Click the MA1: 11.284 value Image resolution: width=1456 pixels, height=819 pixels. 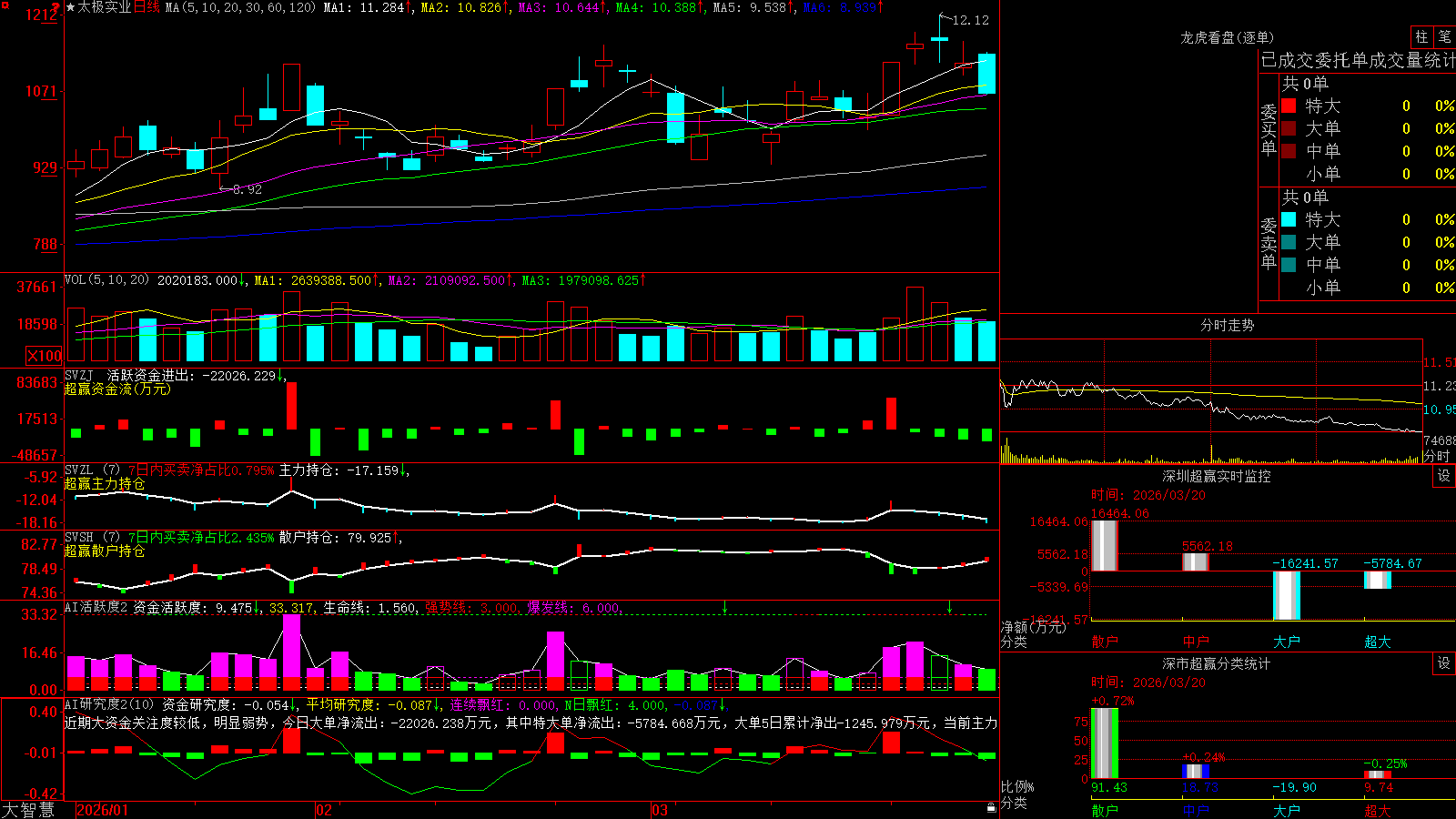[x=364, y=7]
